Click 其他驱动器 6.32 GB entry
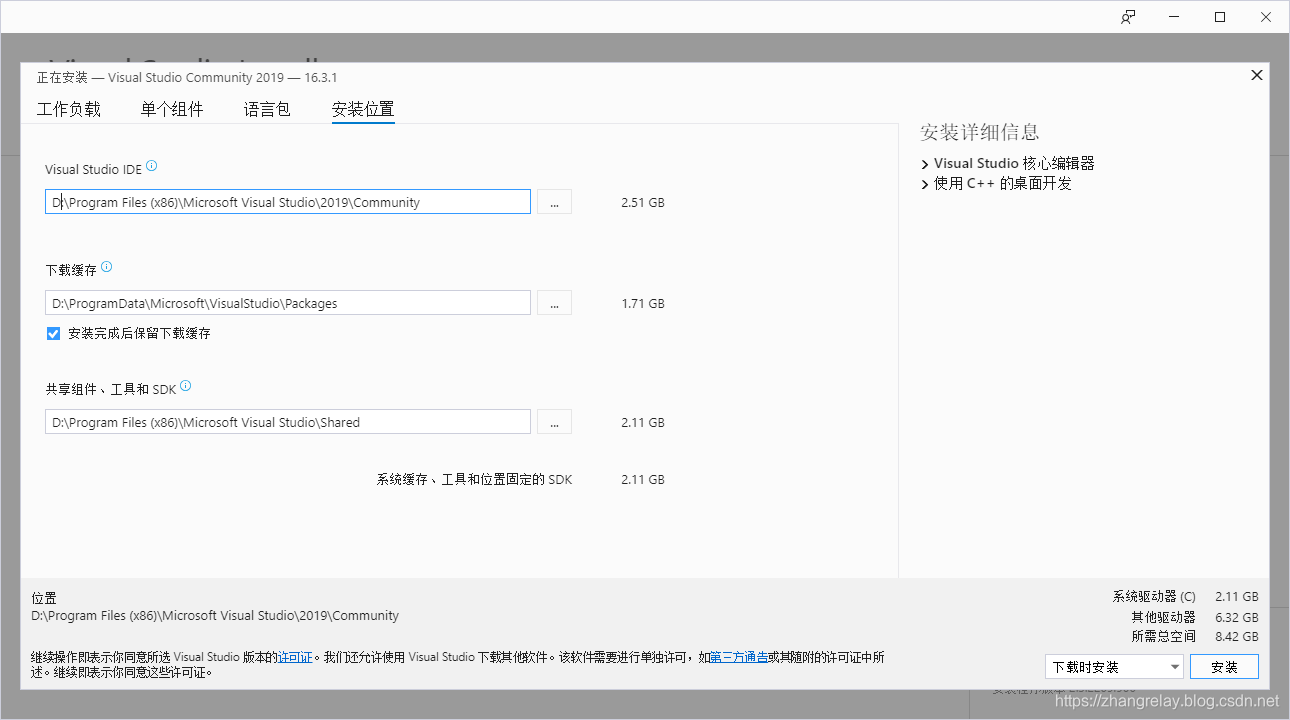Image resolution: width=1290 pixels, height=720 pixels. pyautogui.click(x=1195, y=617)
